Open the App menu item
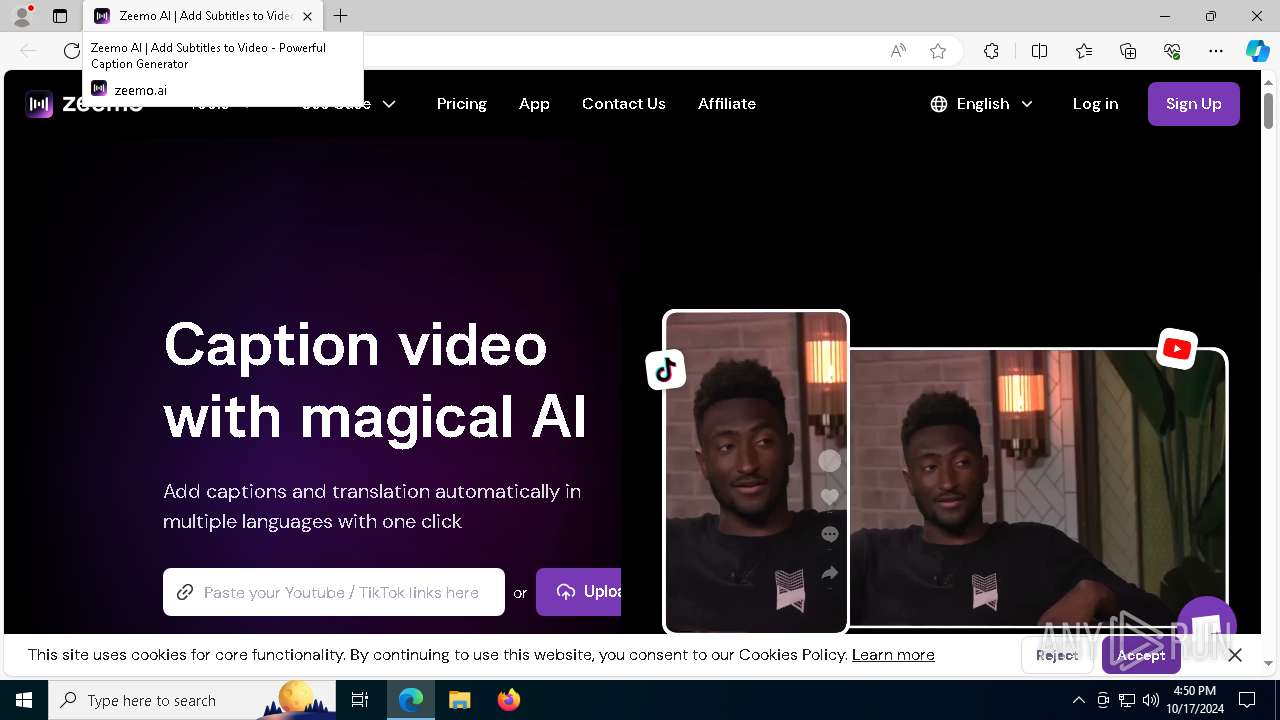 tap(534, 104)
